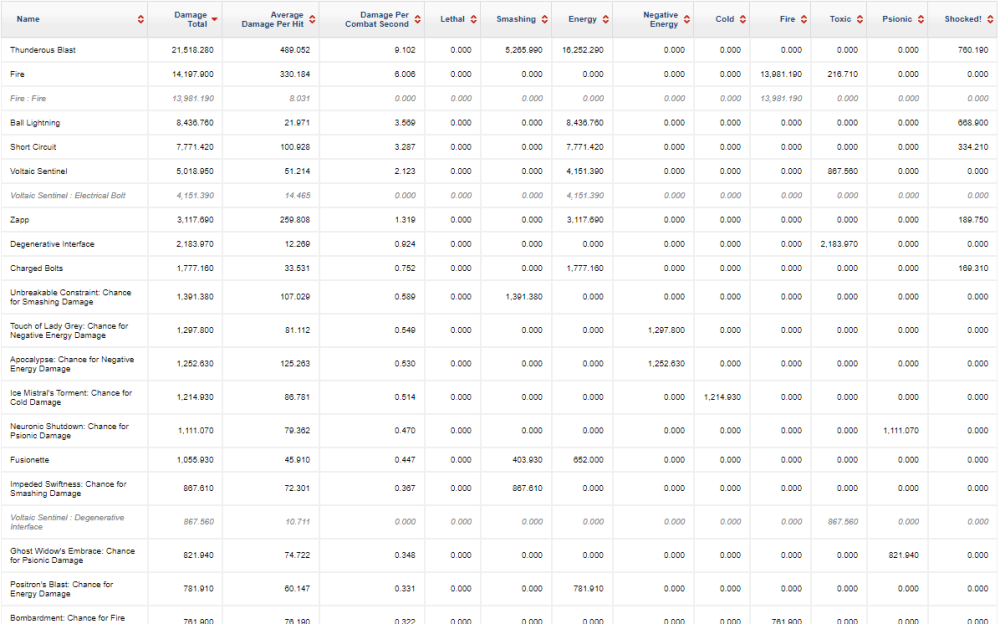Image resolution: width=1000 pixels, height=624 pixels.
Task: Click the sort arrows beside Lethal header
Action: (x=474, y=19)
